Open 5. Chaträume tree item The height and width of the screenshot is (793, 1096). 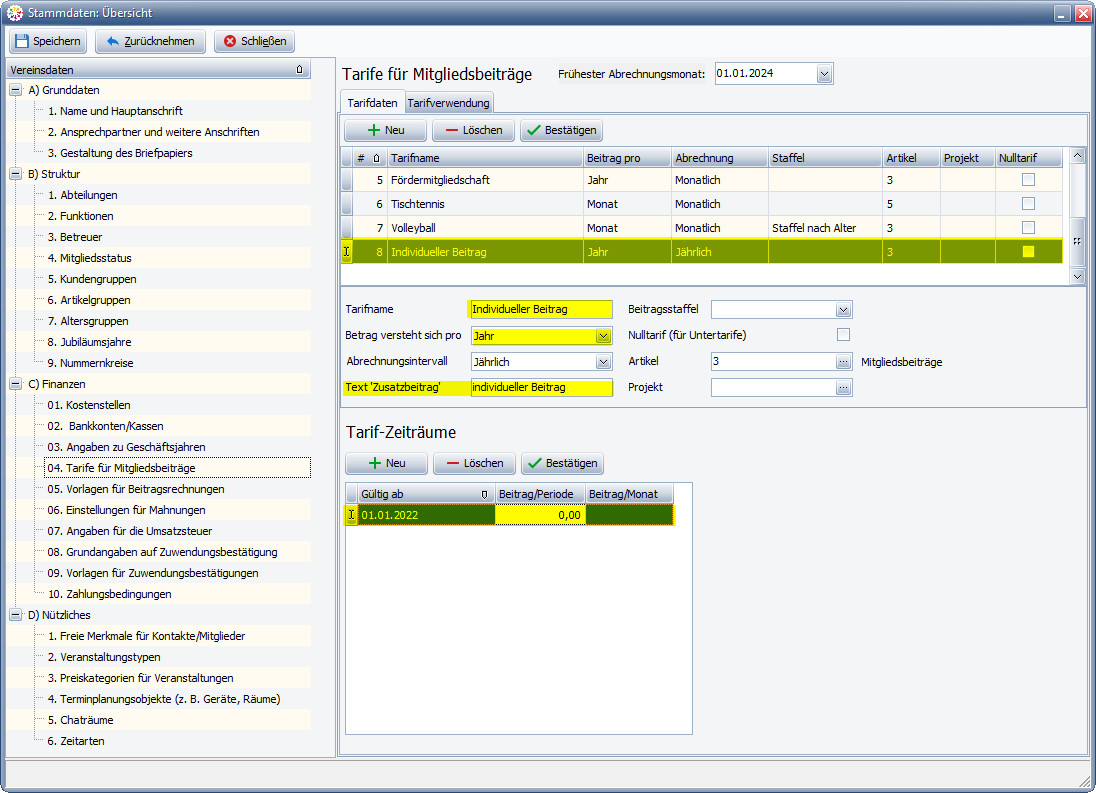80,720
